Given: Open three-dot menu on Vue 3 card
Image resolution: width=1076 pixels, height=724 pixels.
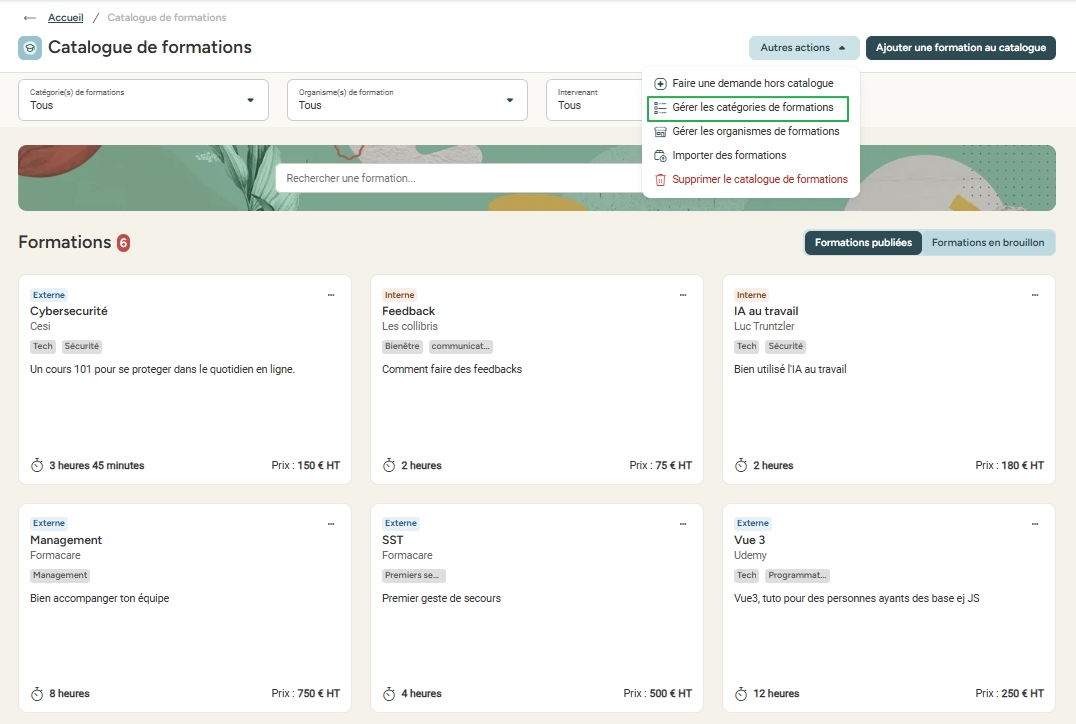Looking at the screenshot, I should pyautogui.click(x=1035, y=523).
